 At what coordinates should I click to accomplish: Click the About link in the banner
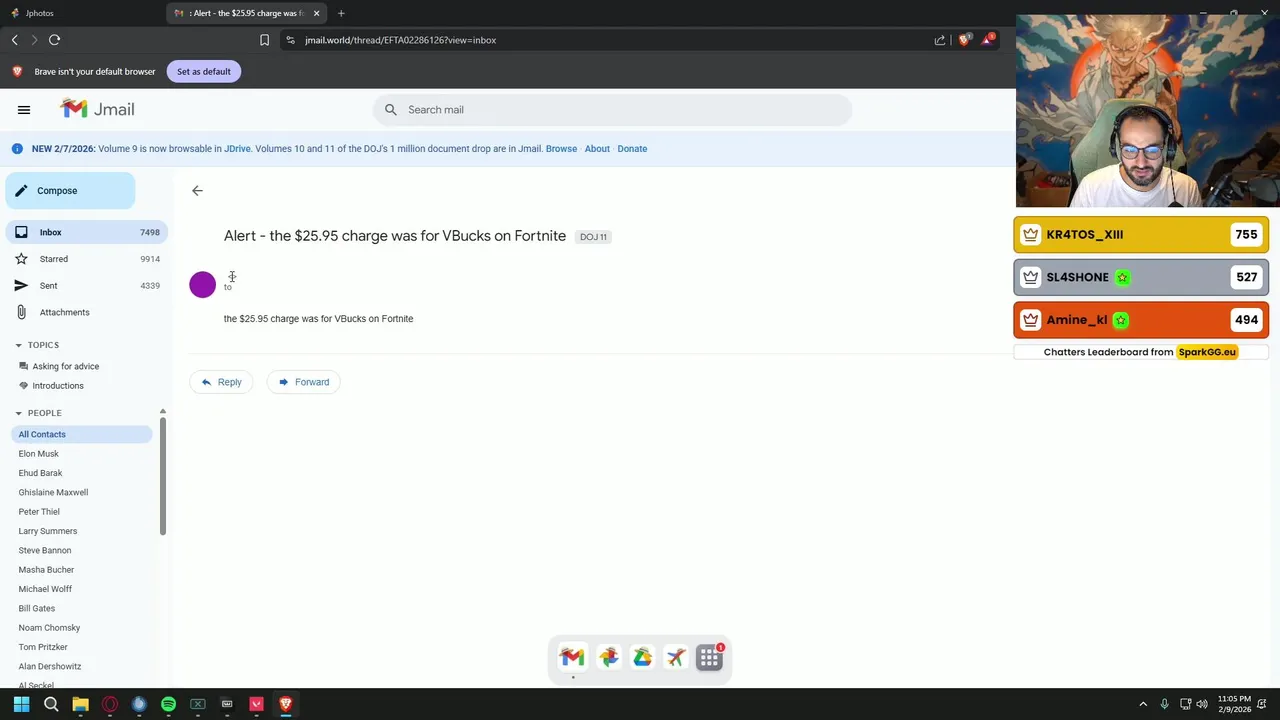pos(597,149)
